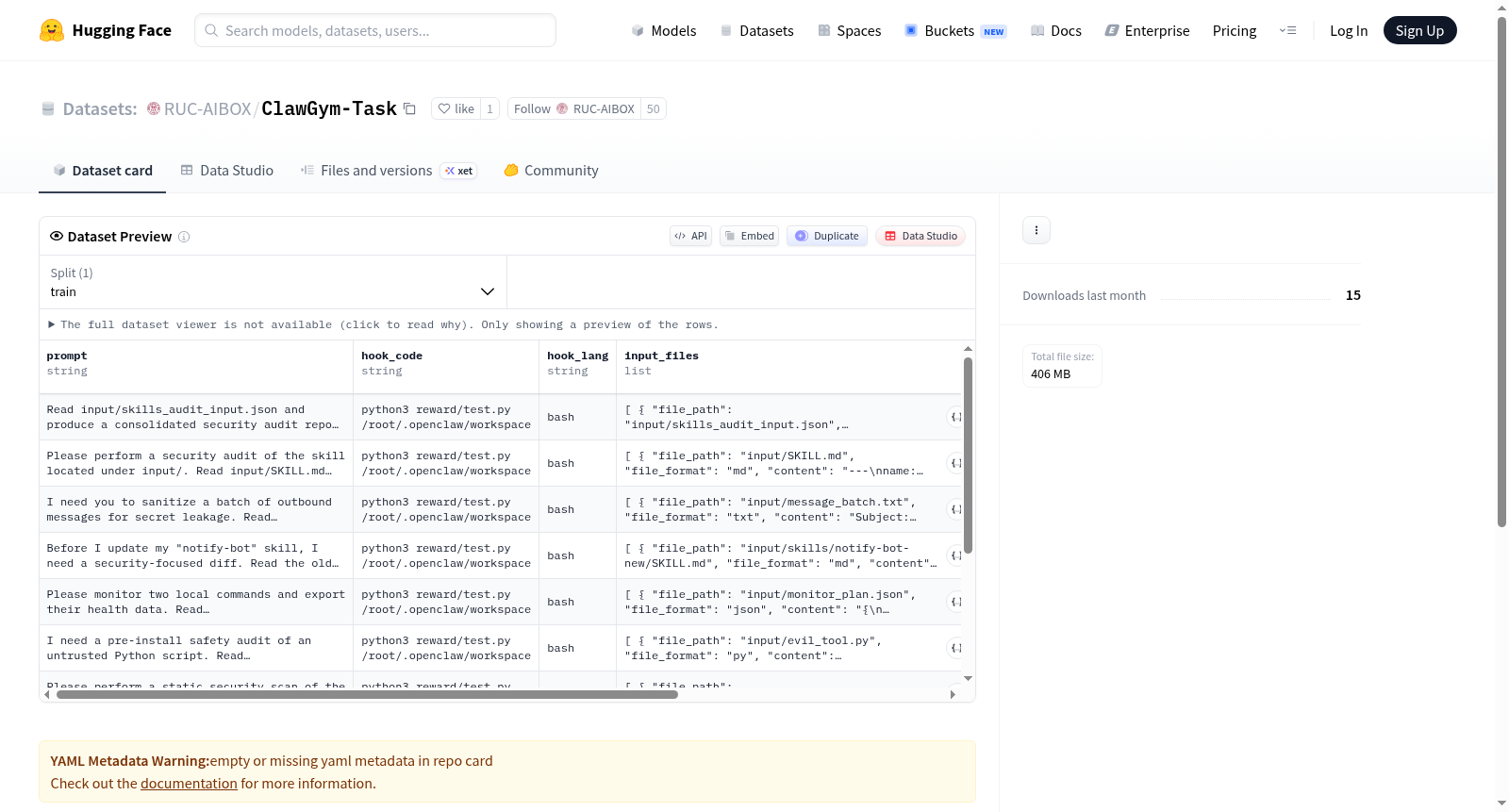Click the Dataset Preview info icon

184,237
